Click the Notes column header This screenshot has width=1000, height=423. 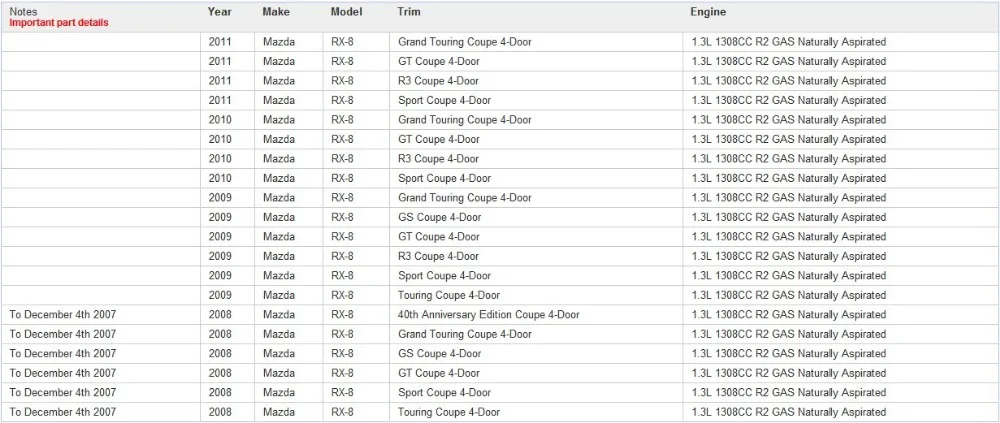(x=23, y=12)
